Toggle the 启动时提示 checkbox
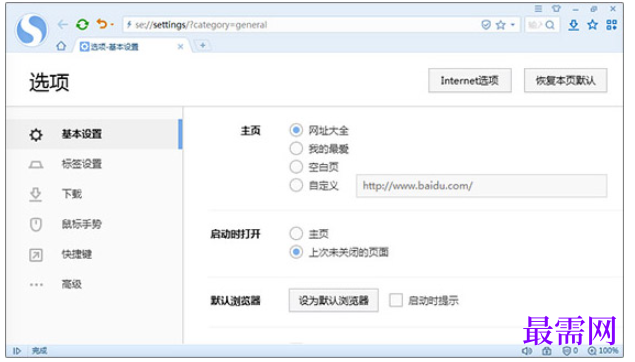Image resolution: width=635 pixels, height=362 pixels. [x=396, y=300]
